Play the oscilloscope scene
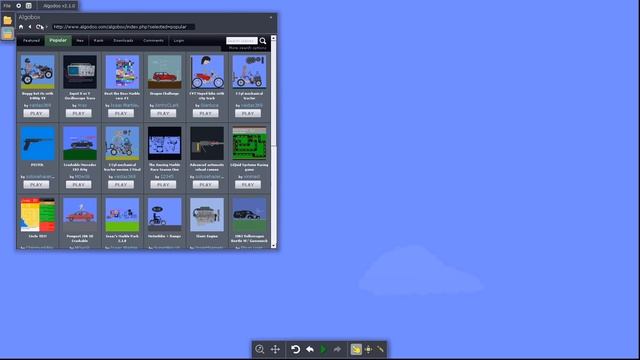The image size is (640, 360). point(79,113)
